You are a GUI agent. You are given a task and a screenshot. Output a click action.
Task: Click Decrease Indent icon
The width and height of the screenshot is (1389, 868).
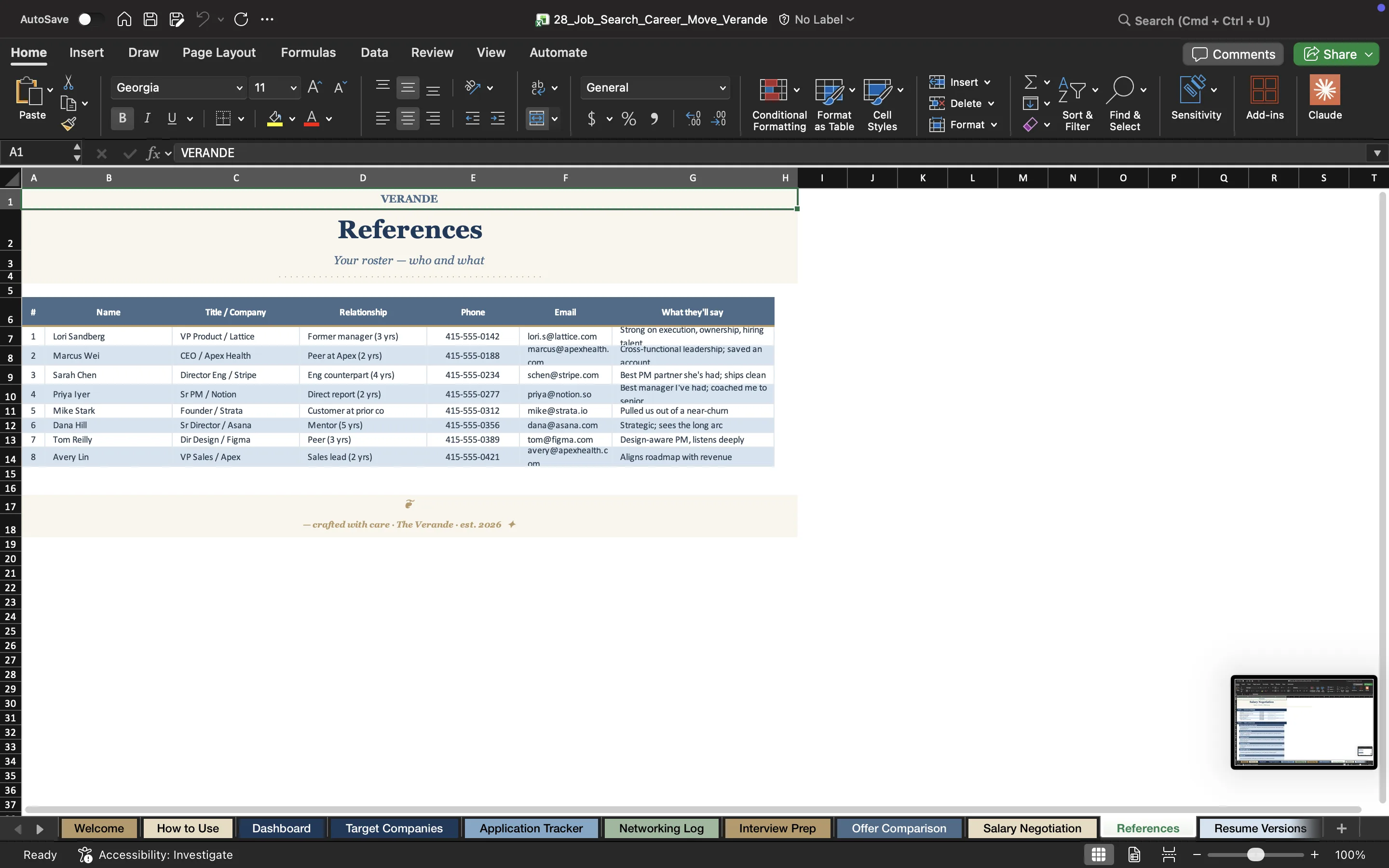(472, 119)
